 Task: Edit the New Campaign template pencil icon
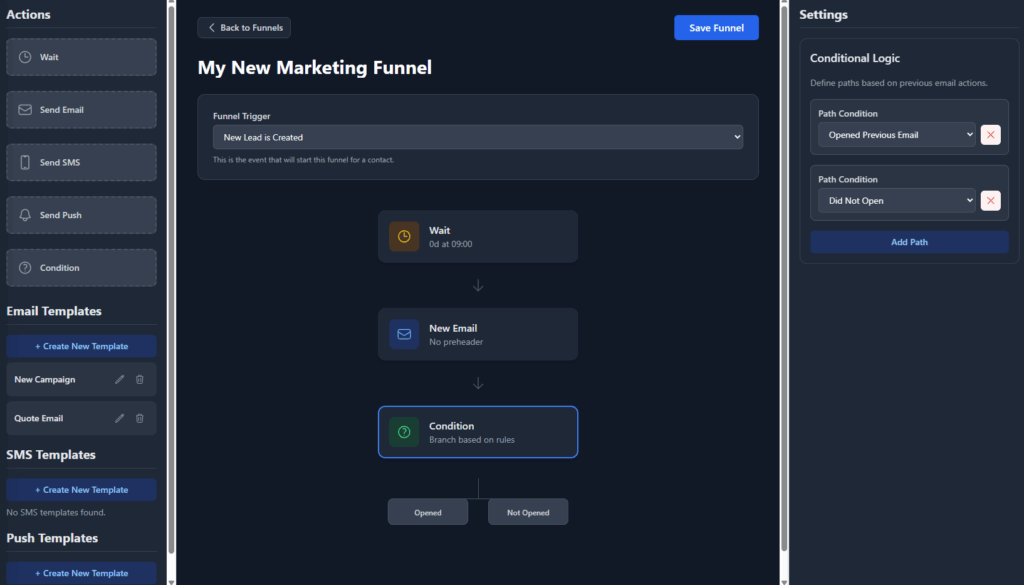point(120,380)
